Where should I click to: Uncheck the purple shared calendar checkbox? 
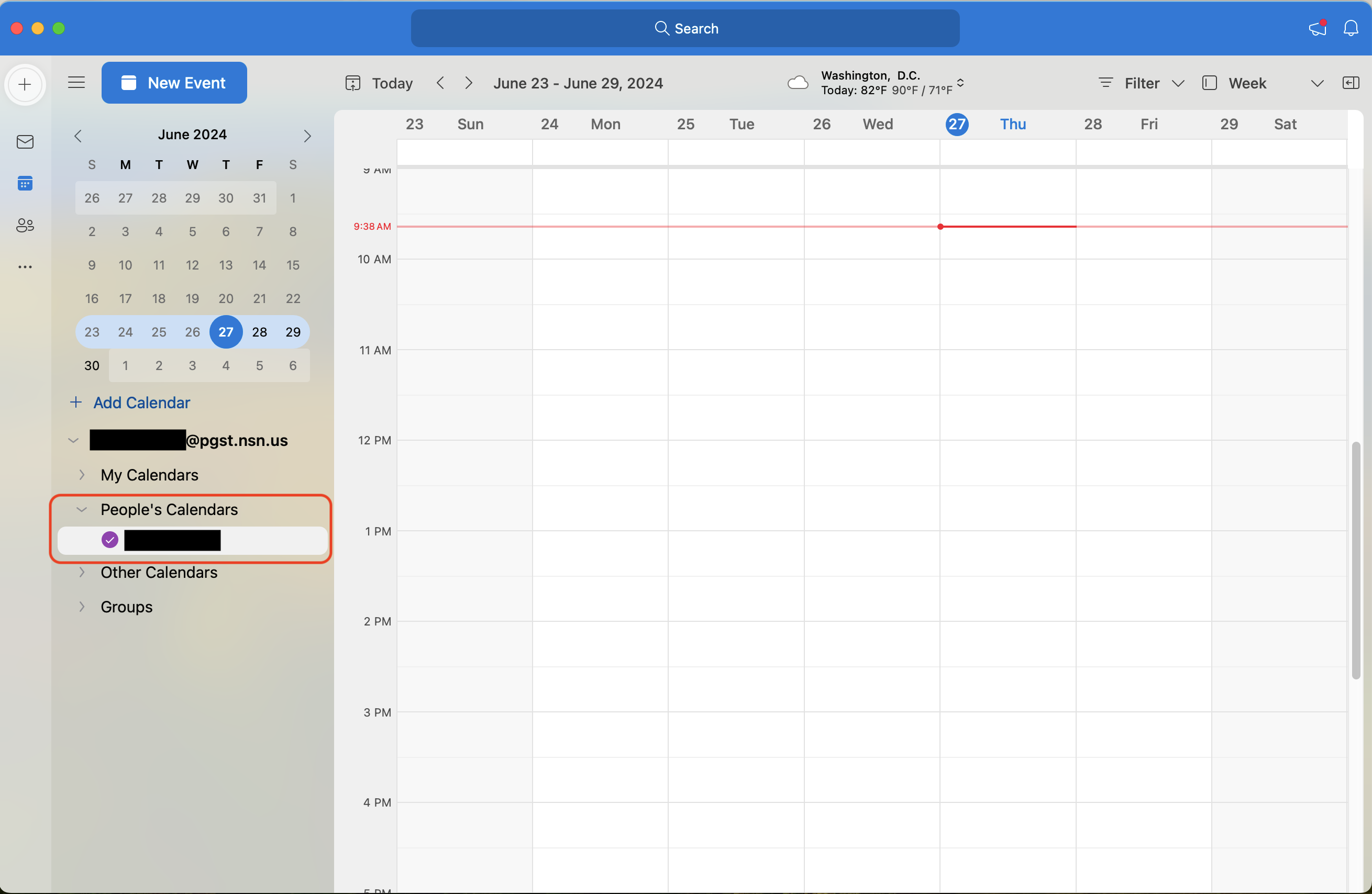pyautogui.click(x=109, y=540)
